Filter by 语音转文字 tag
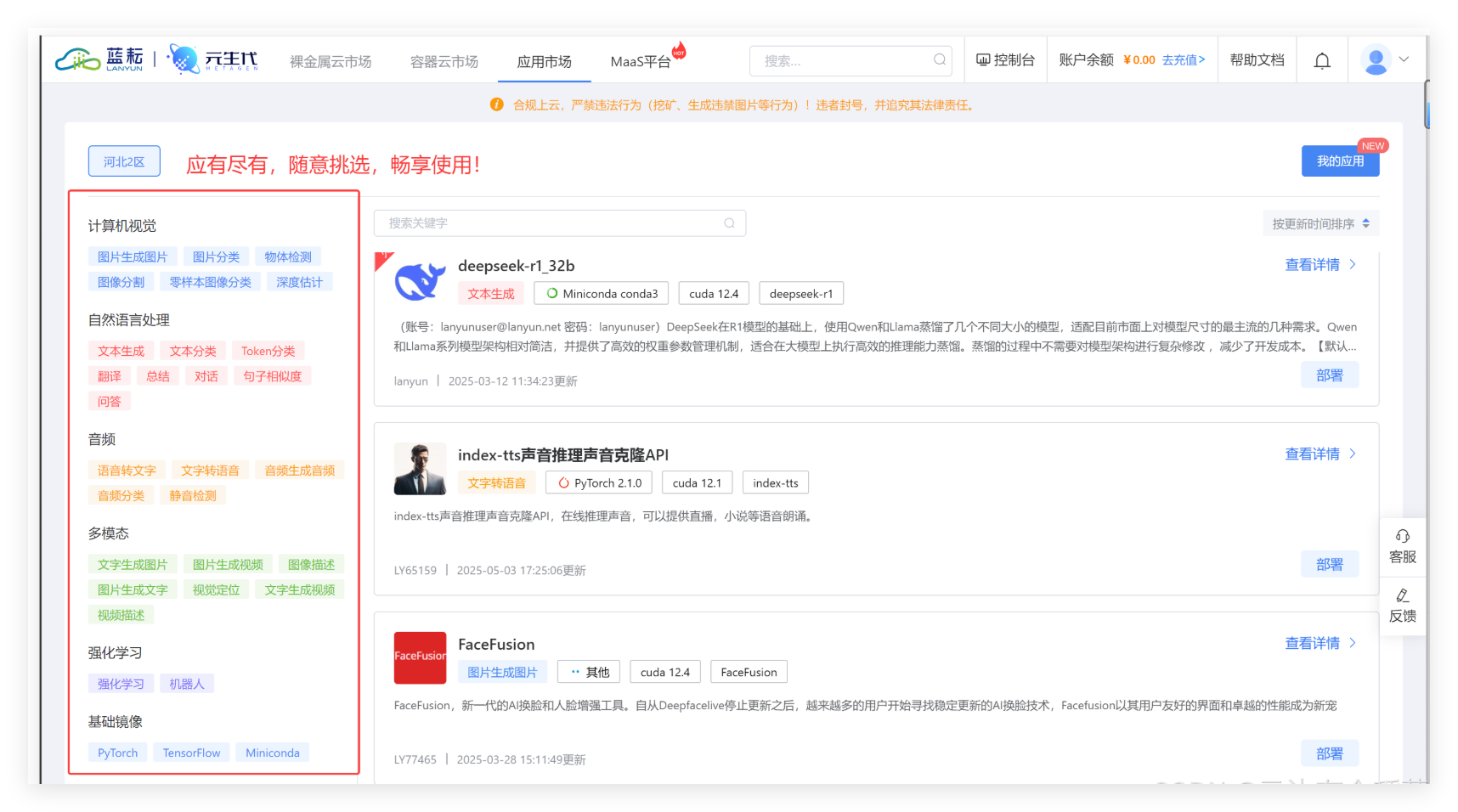 coord(127,471)
